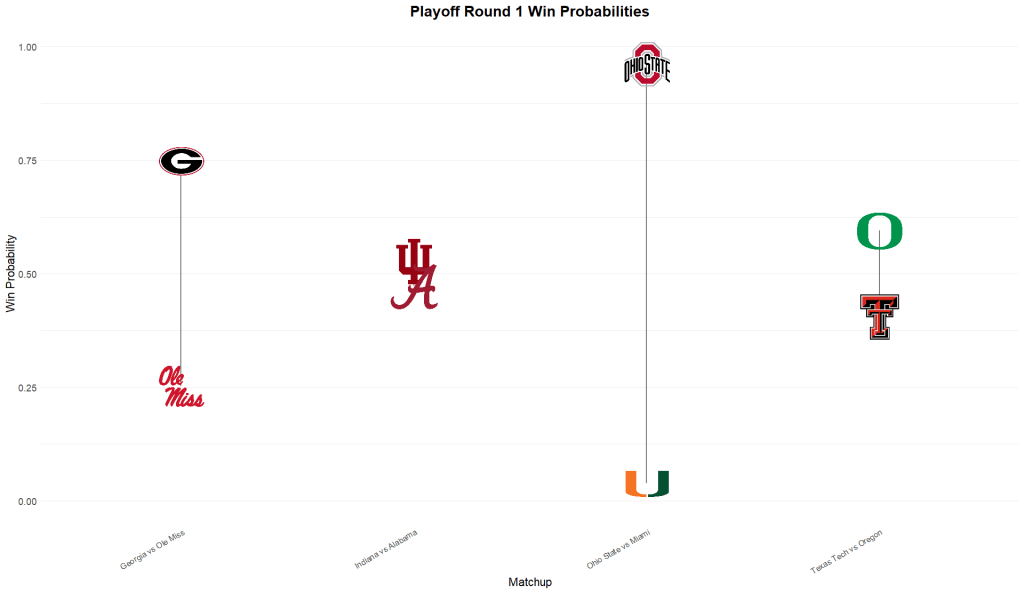This screenshot has height=593, width=1024.
Task: Click the Miami orange-green U logo
Action: tap(646, 483)
